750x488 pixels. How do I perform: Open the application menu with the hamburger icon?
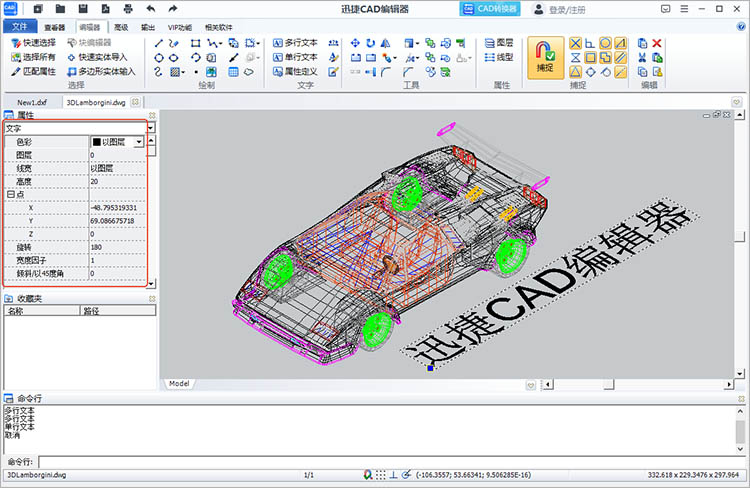pyautogui.click(x=684, y=9)
